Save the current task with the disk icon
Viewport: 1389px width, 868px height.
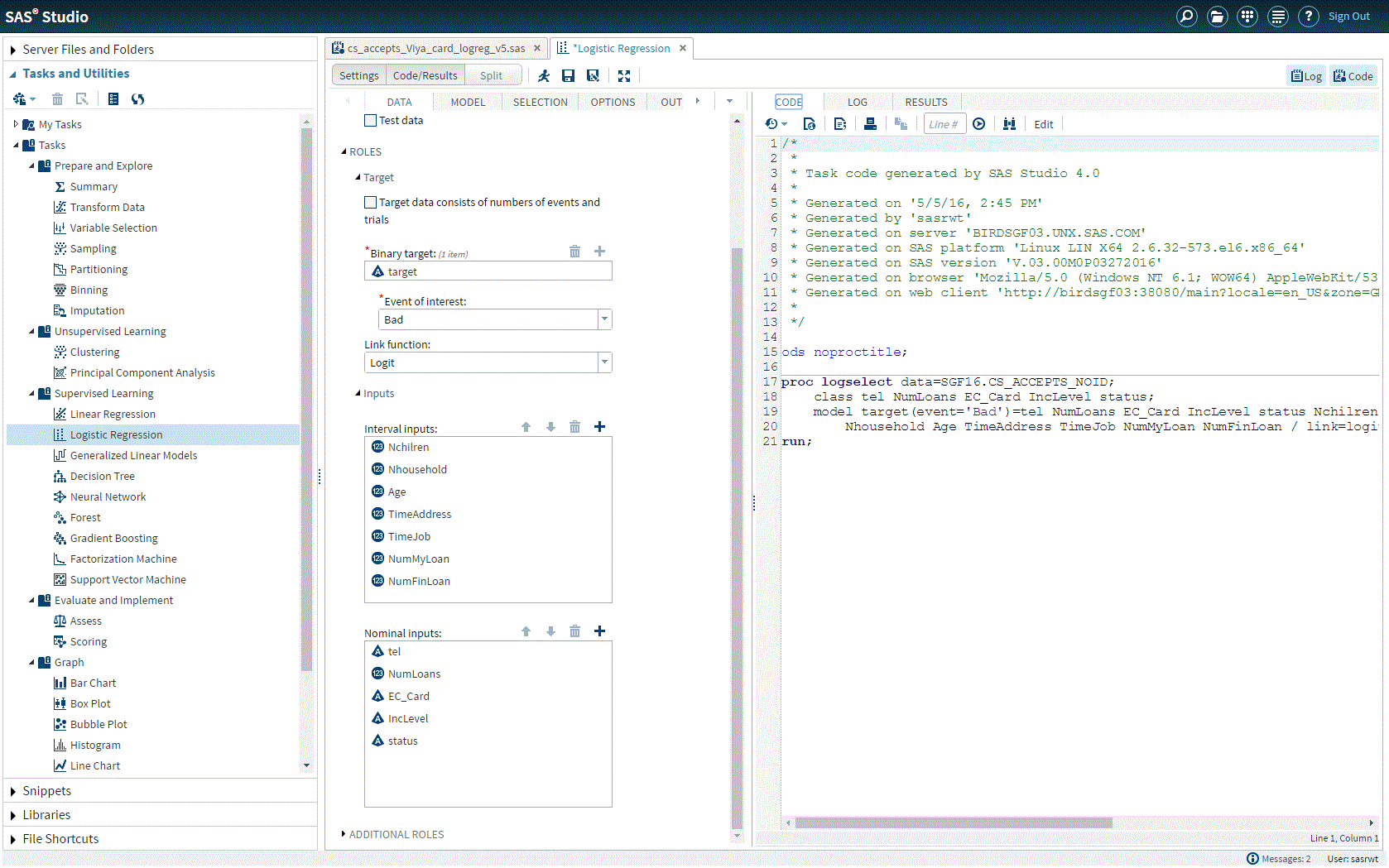[x=569, y=75]
